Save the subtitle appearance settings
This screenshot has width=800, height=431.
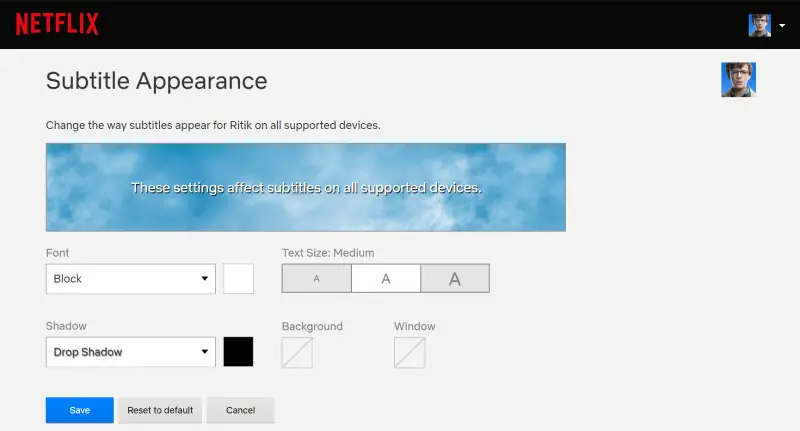click(x=80, y=410)
